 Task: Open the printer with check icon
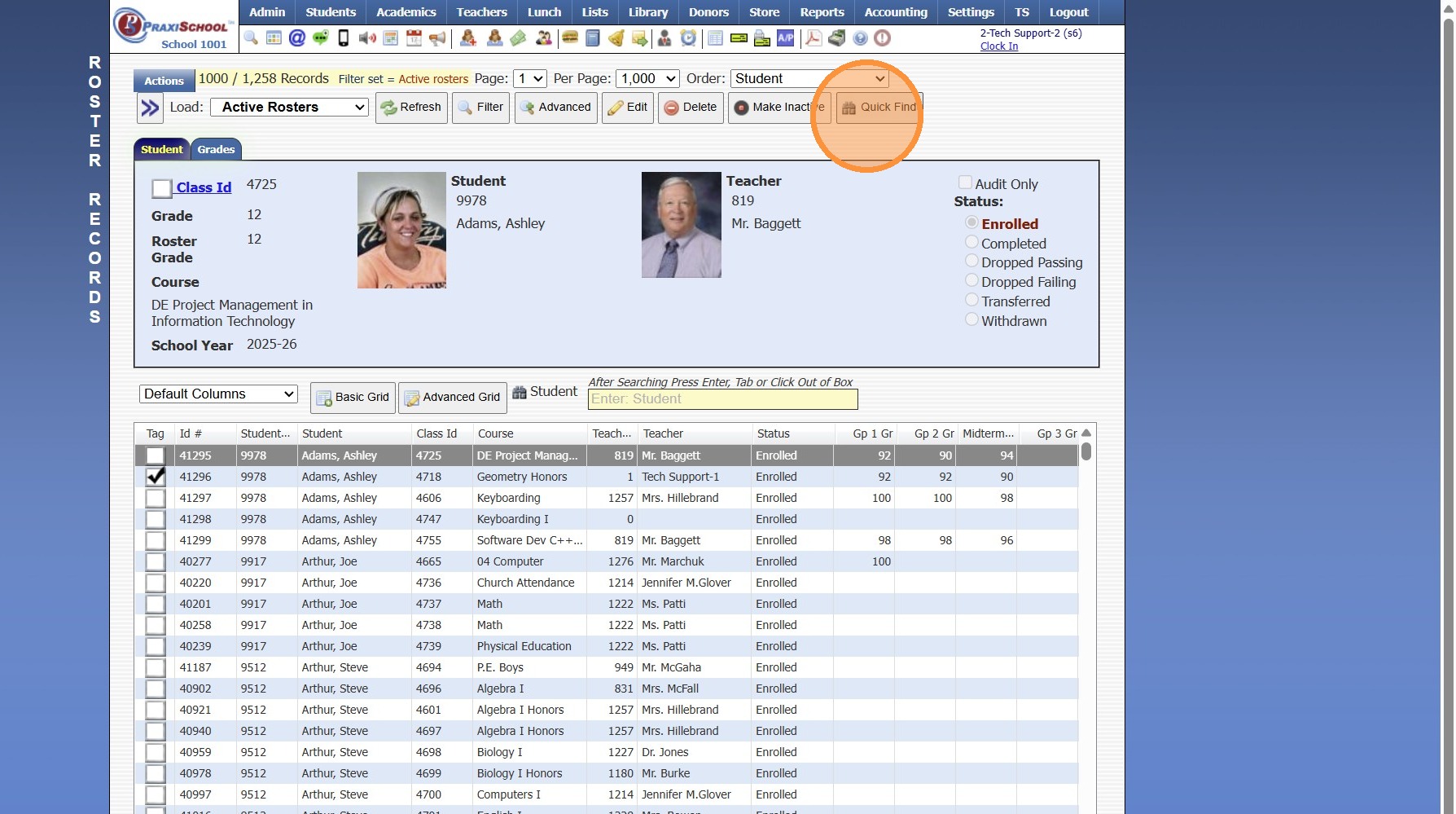coord(762,38)
